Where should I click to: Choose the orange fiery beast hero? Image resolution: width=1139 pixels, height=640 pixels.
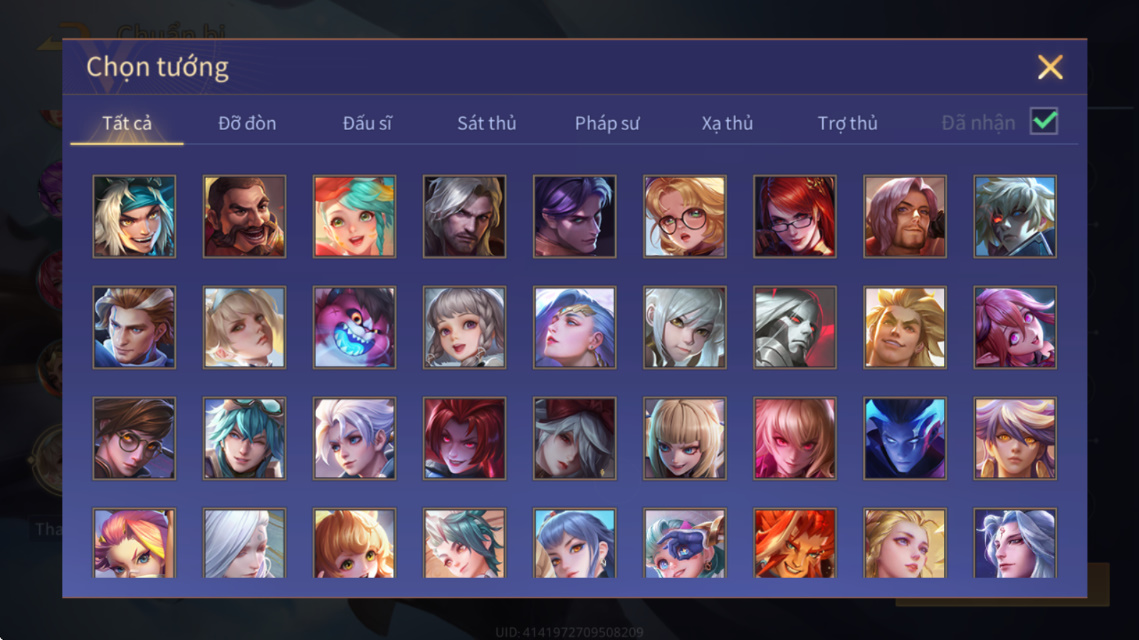click(795, 543)
